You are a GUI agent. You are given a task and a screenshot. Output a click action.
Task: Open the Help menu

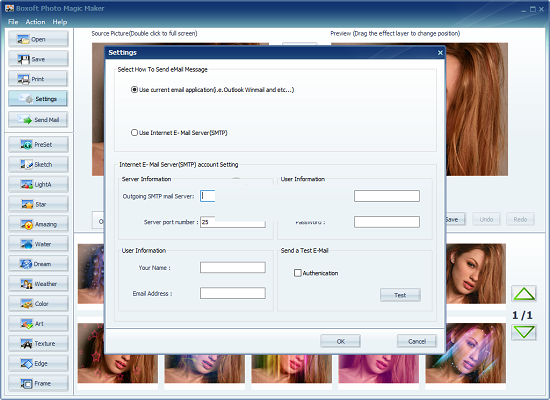[x=60, y=22]
